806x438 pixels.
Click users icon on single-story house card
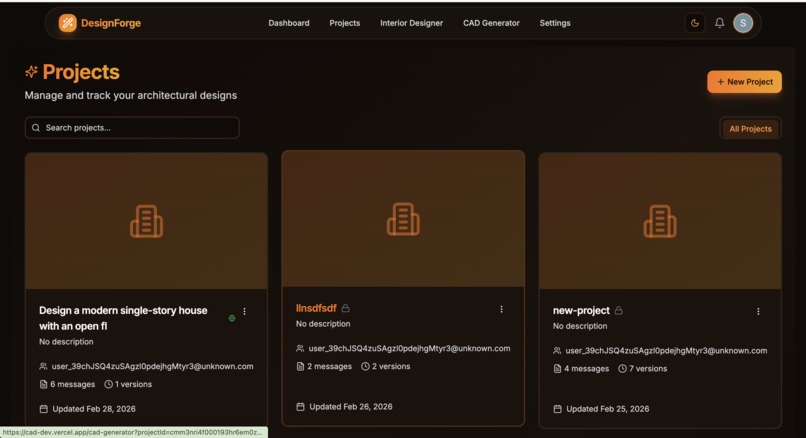[x=43, y=366]
